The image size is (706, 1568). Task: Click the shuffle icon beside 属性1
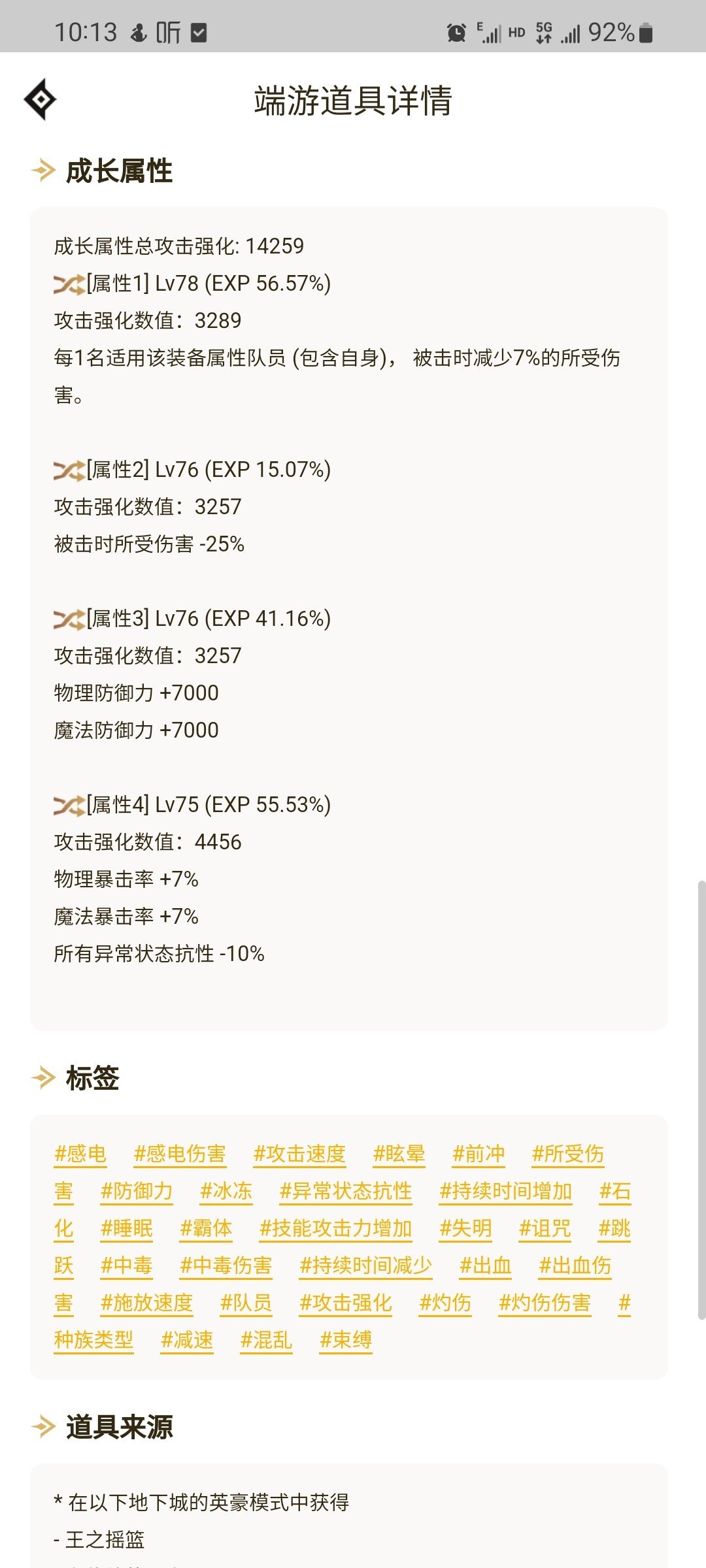coord(69,284)
